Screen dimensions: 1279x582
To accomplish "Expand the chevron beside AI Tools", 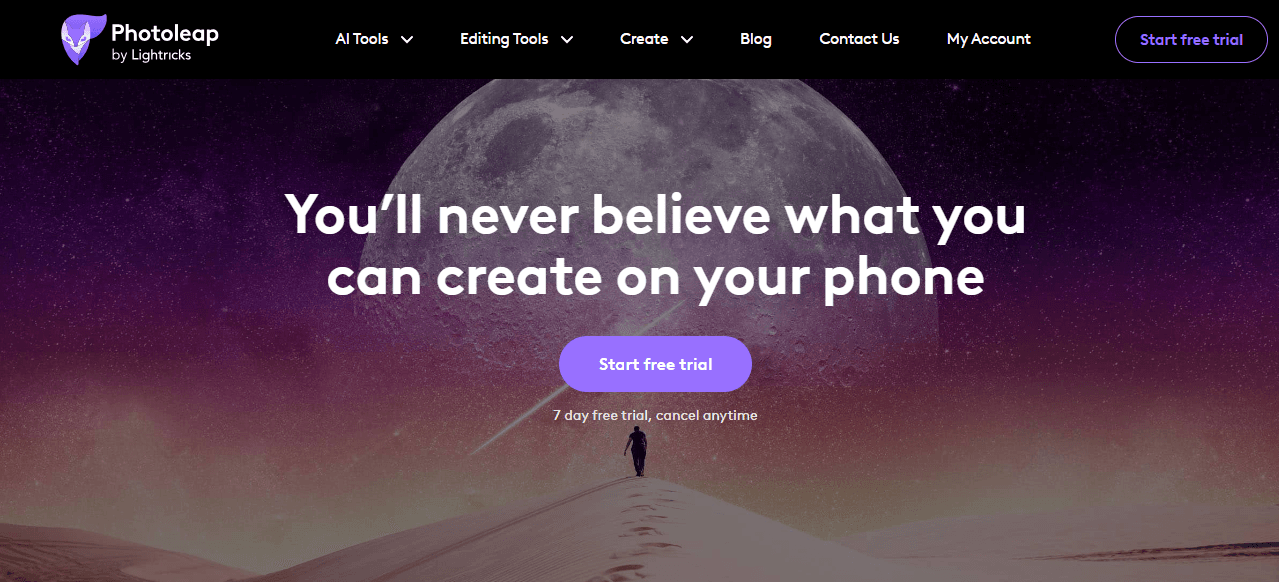I will click(x=407, y=40).
